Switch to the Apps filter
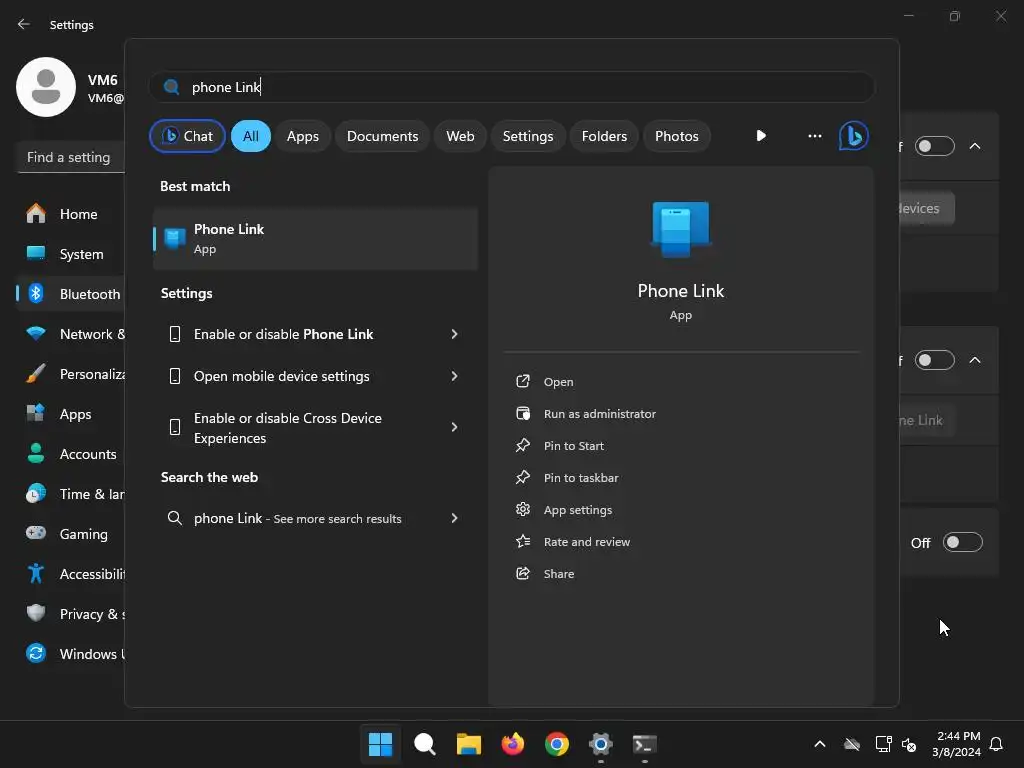Viewport: 1024px width, 768px height. click(x=302, y=136)
